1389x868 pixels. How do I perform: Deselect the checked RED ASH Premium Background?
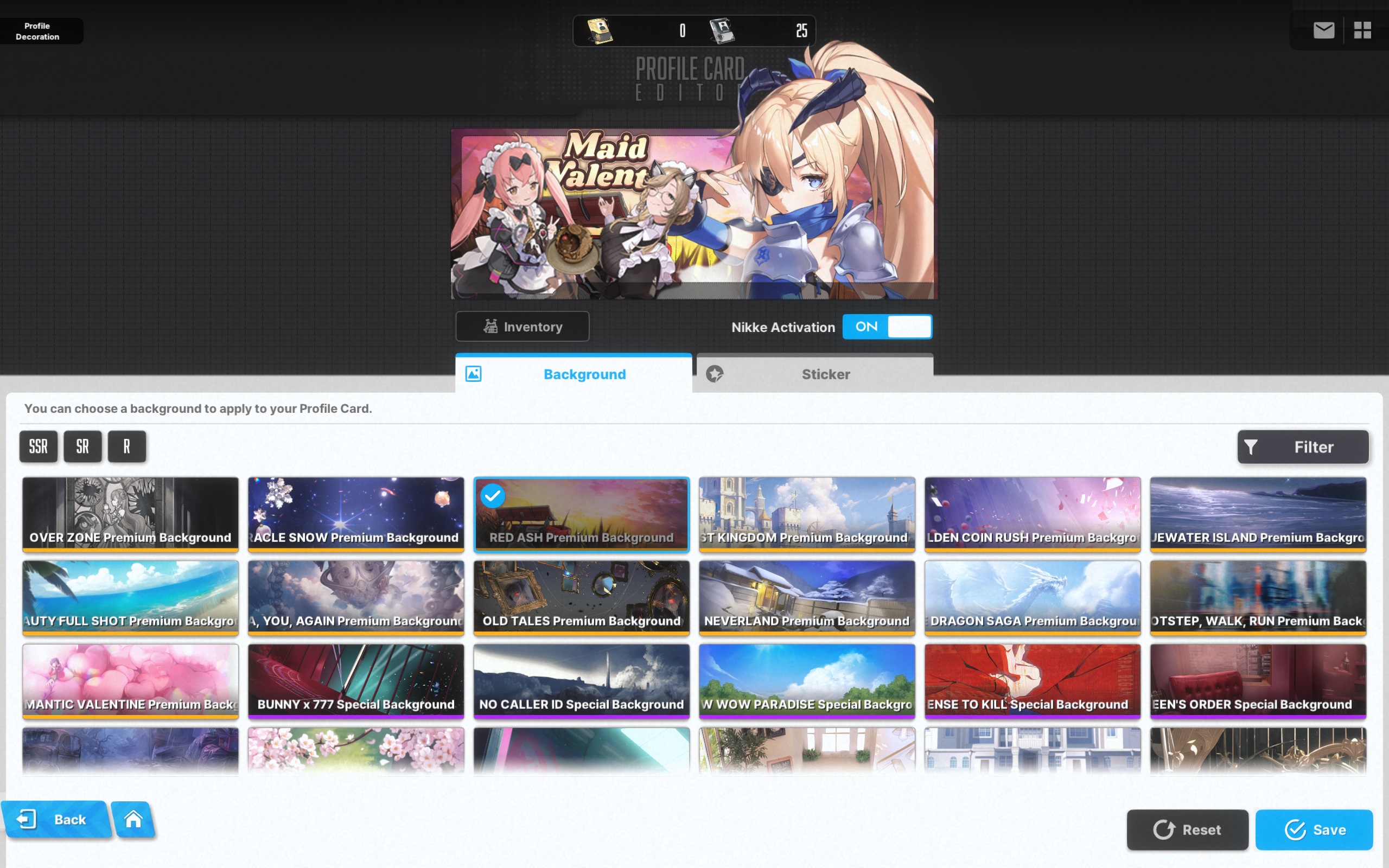tap(582, 514)
